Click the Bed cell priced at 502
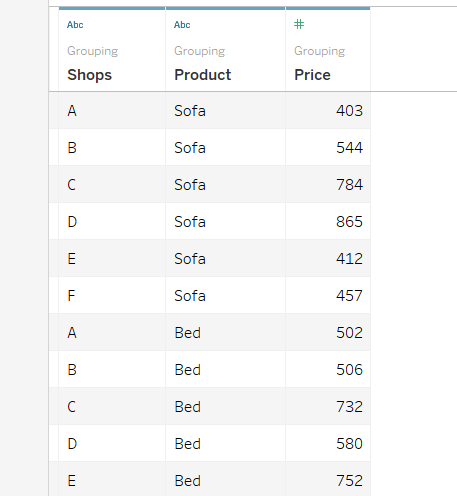Image resolution: width=457 pixels, height=496 pixels. pos(225,333)
